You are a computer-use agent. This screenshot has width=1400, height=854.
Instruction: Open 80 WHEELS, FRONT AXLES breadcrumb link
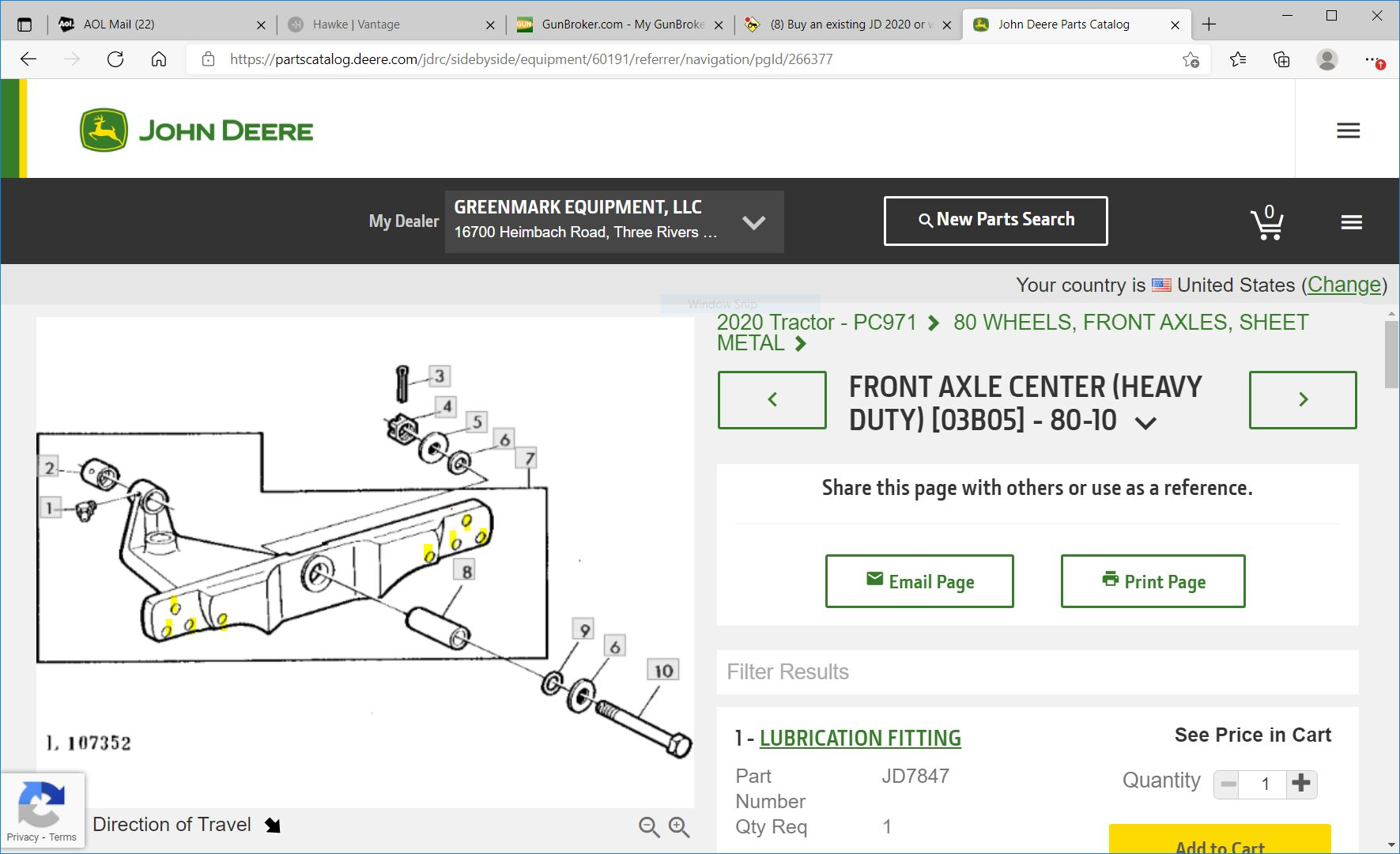click(x=1013, y=333)
